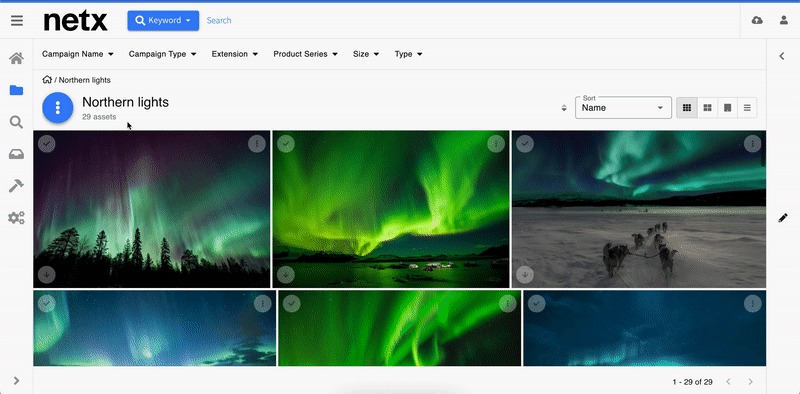
Task: Click the pencil edit icon on right panel
Action: coord(783,218)
